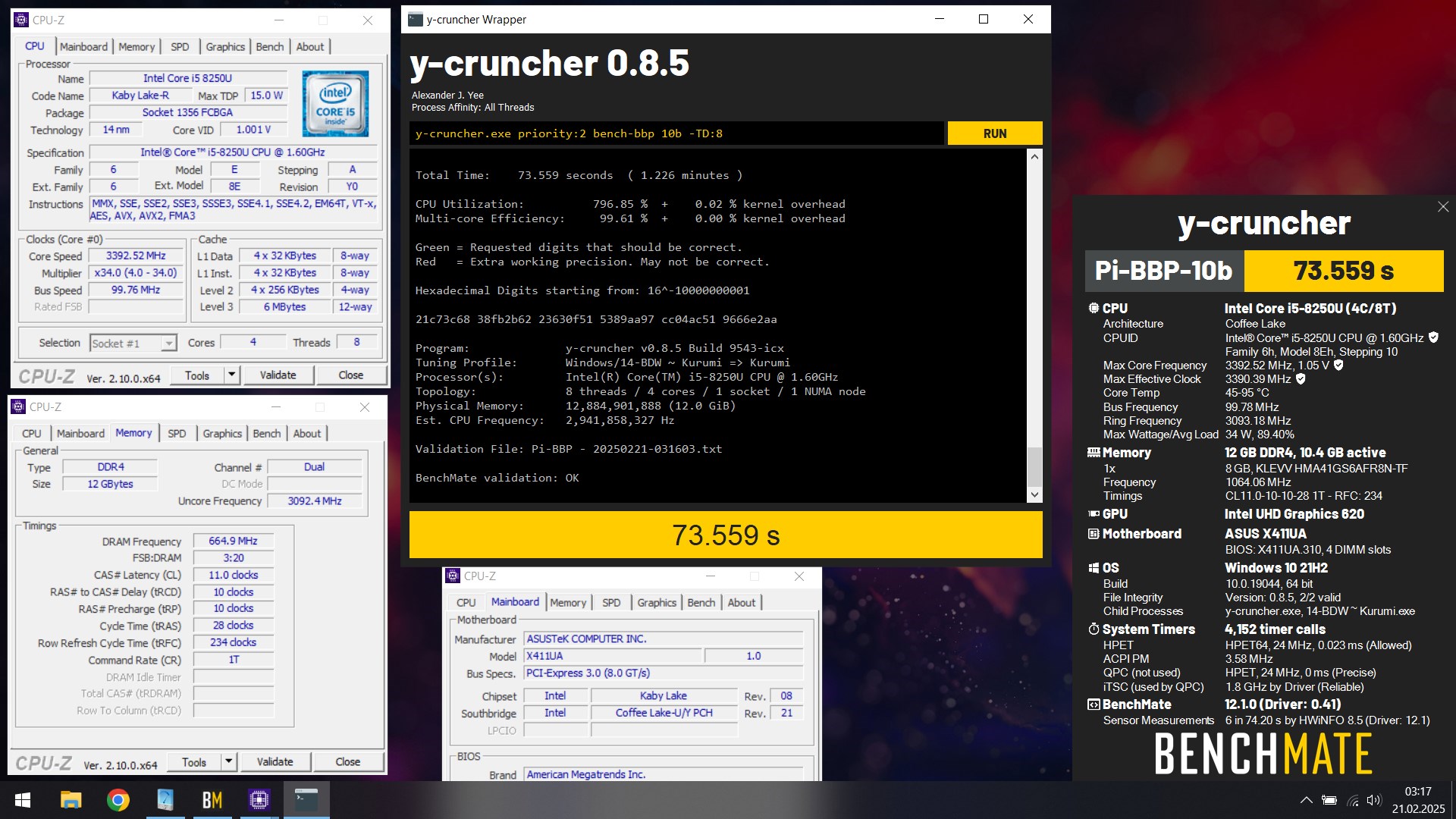The image size is (1456, 819).
Task: Switch to Mainboard tab in top CPU-Z
Action: pos(84,46)
